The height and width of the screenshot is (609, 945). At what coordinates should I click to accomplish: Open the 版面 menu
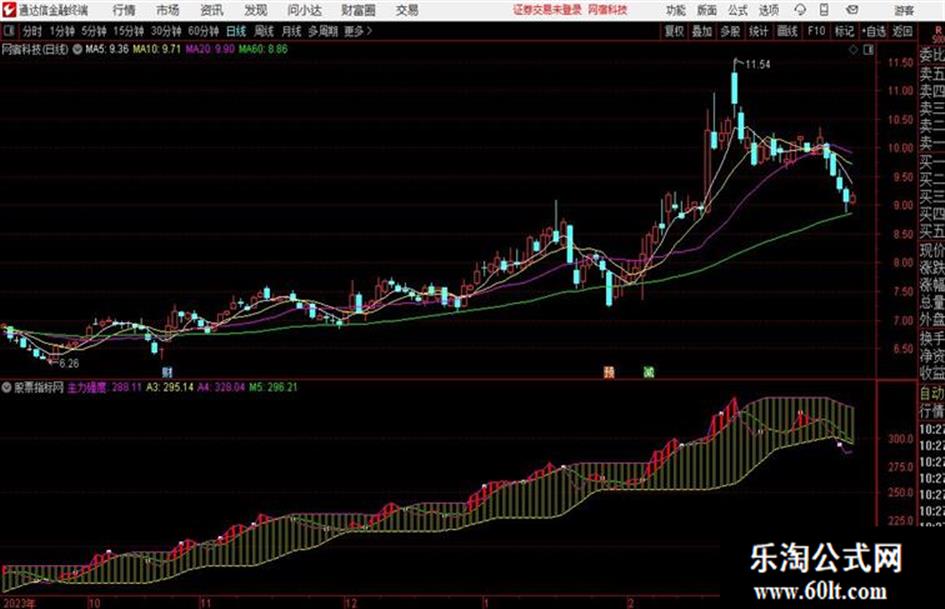tap(706, 10)
